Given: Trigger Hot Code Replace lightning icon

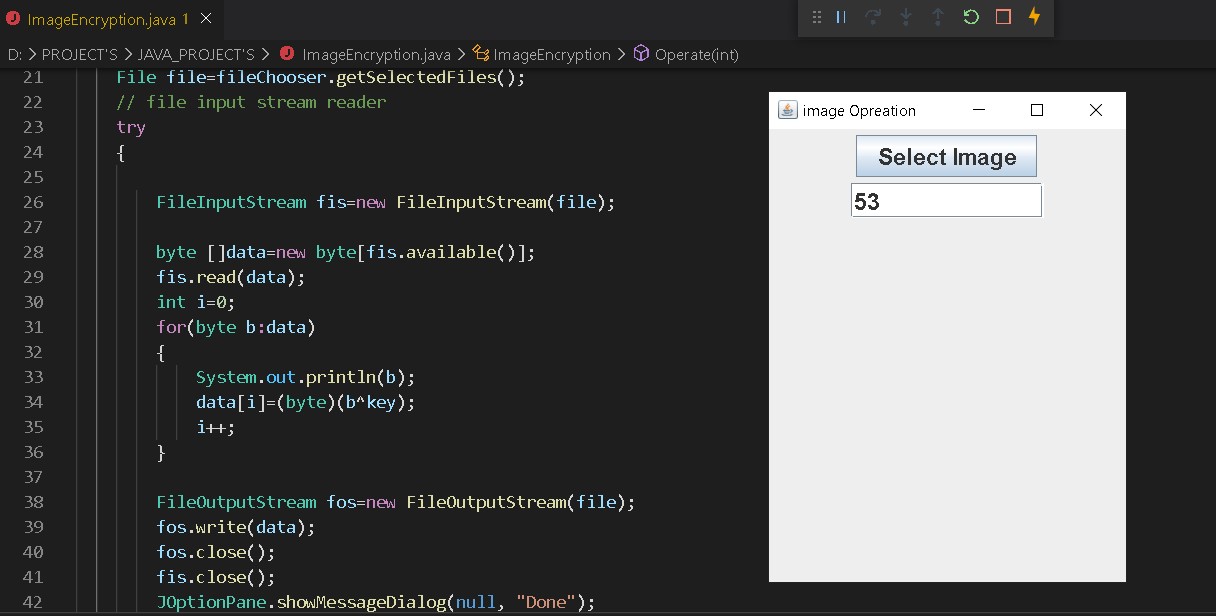Looking at the screenshot, I should (1034, 17).
